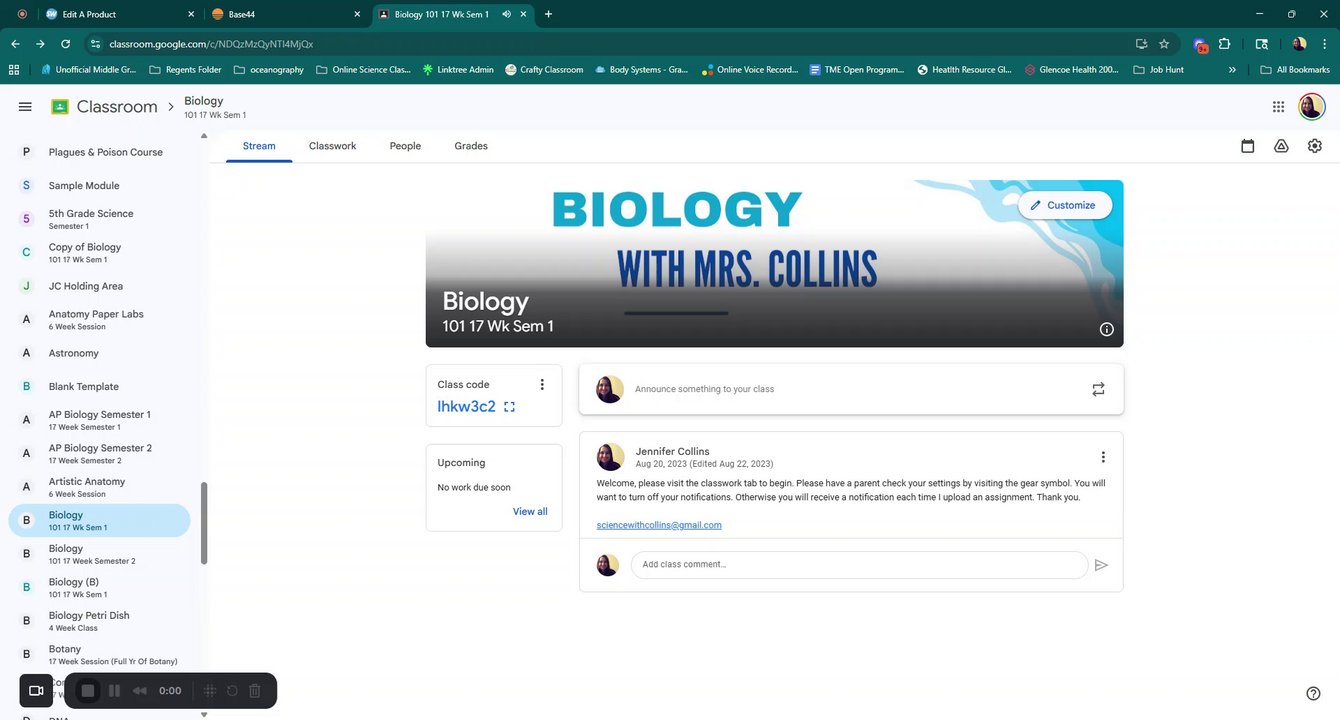Open the class calendar icon
Viewport: 1340px width, 720px height.
1248,146
